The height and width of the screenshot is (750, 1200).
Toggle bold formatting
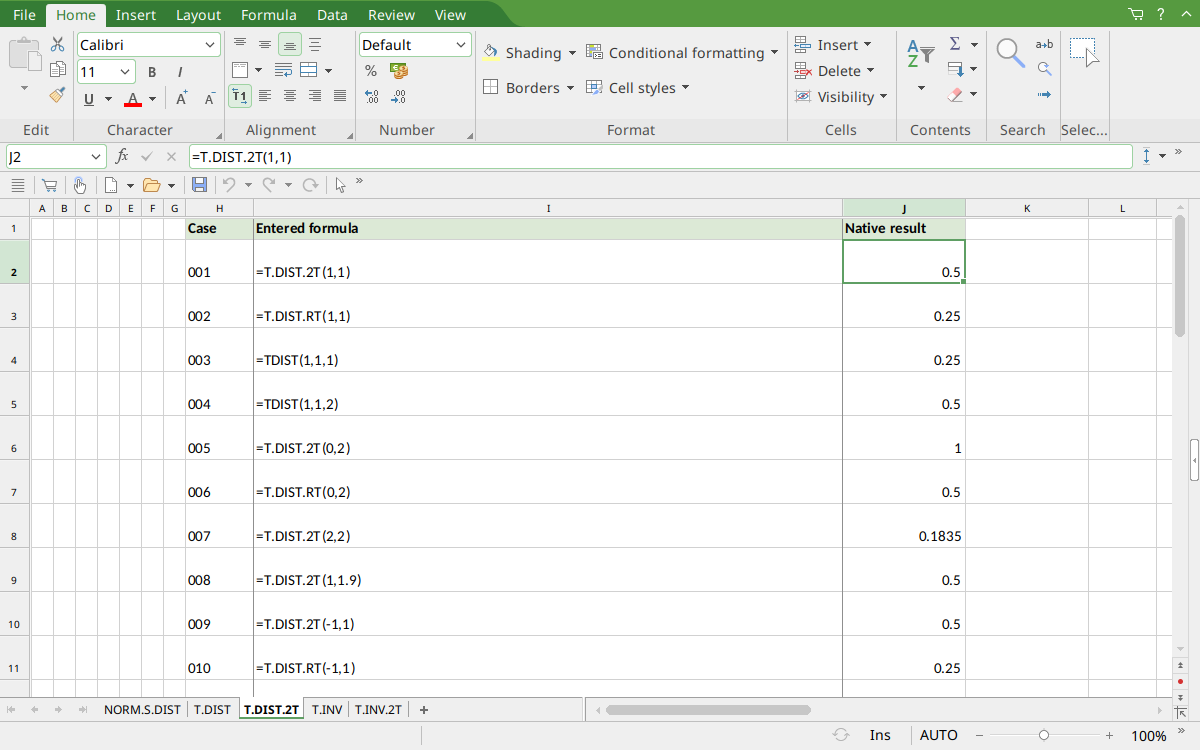[x=152, y=72]
